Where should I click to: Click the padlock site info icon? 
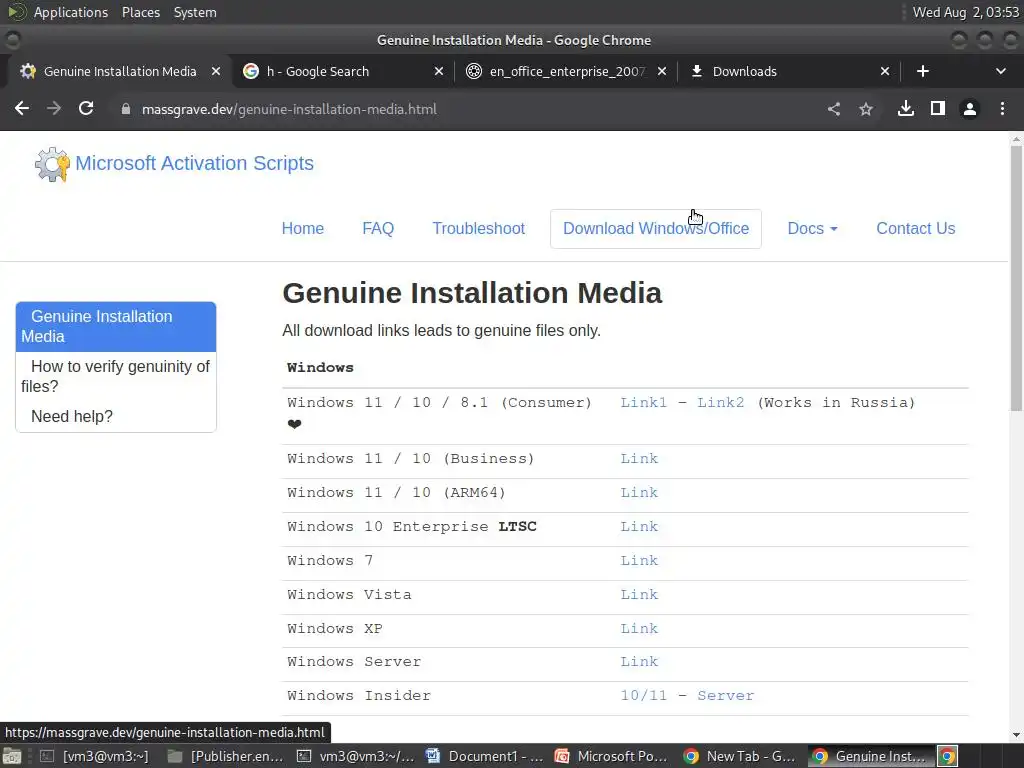click(x=125, y=109)
